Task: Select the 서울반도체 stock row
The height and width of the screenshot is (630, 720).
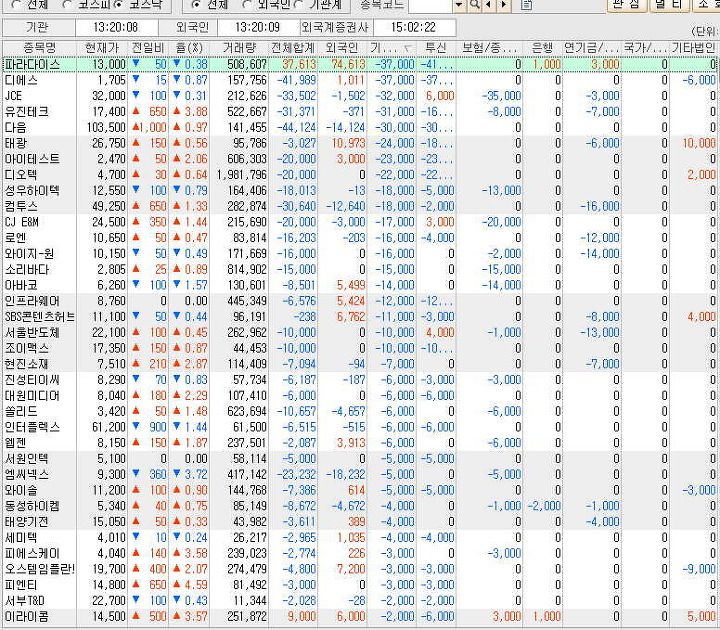Action: tap(360, 332)
